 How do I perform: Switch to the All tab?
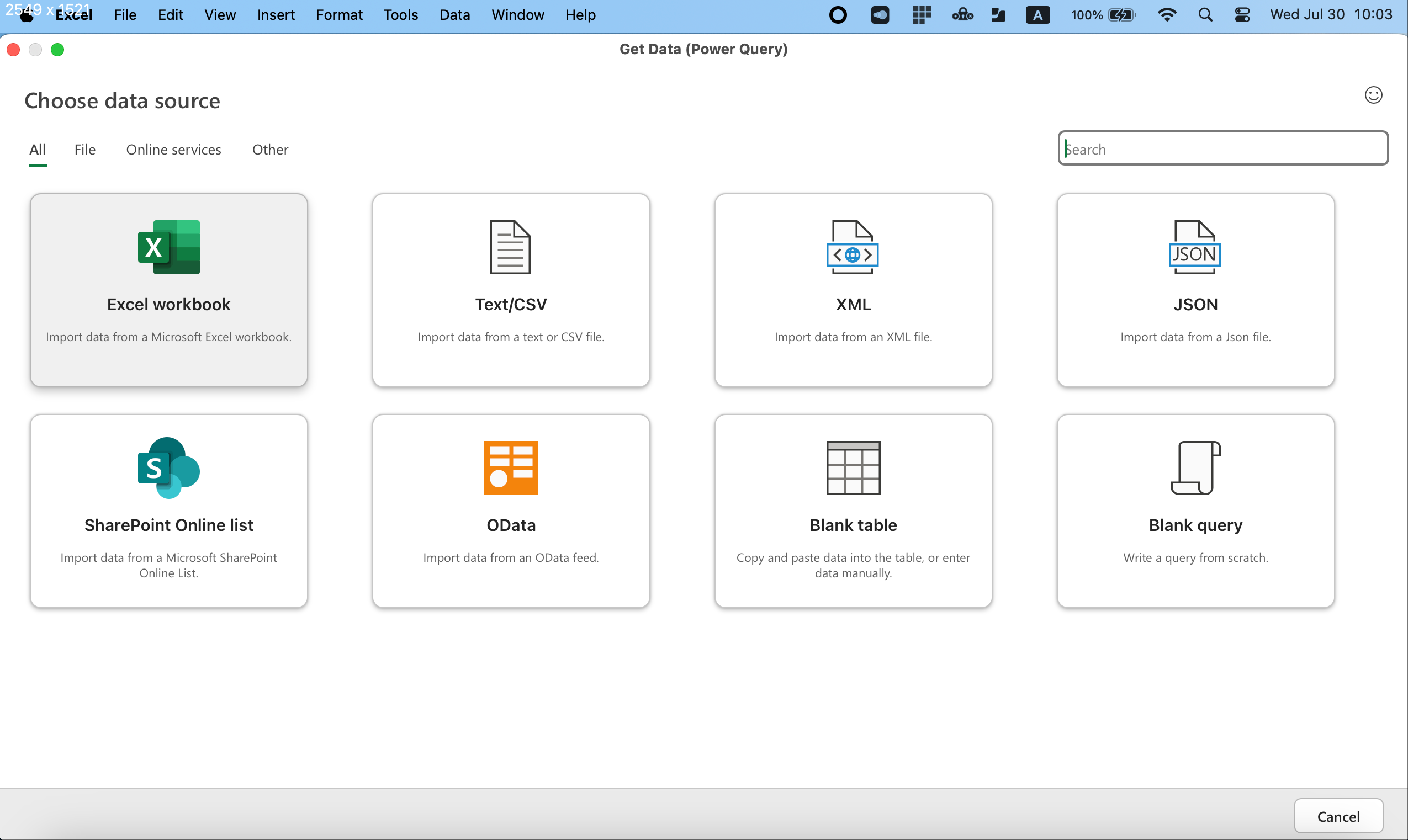pyautogui.click(x=38, y=150)
